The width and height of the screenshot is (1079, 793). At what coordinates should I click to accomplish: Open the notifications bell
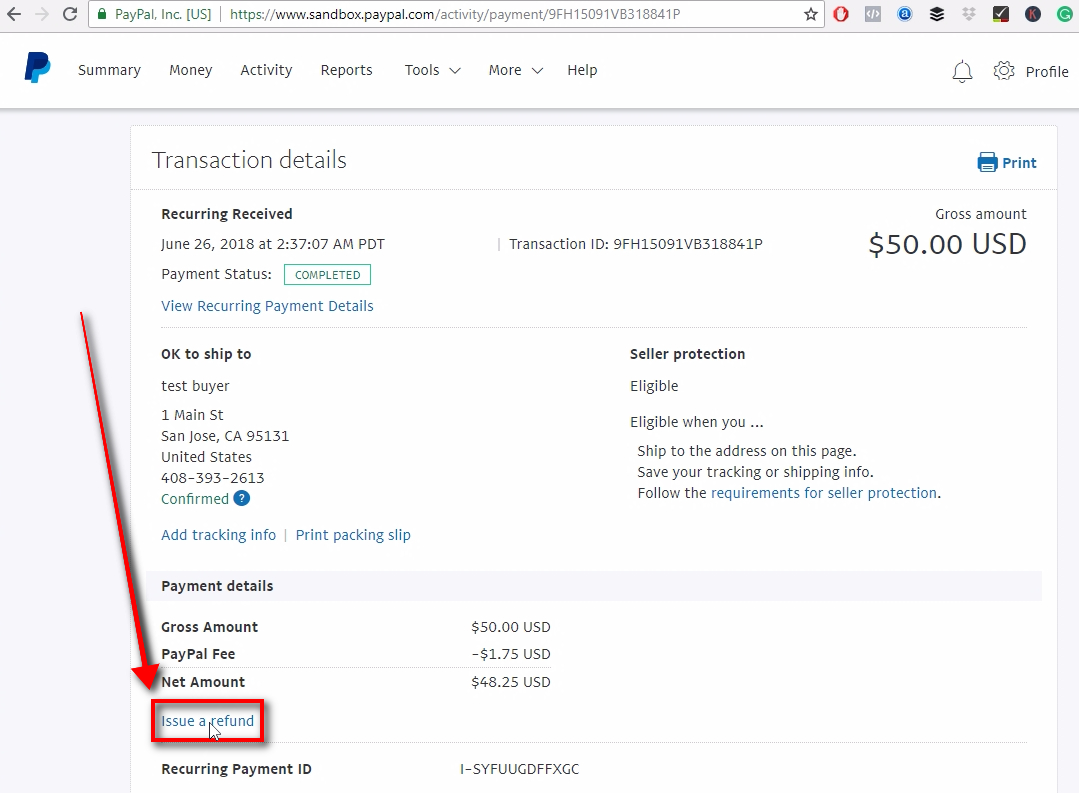(961, 71)
